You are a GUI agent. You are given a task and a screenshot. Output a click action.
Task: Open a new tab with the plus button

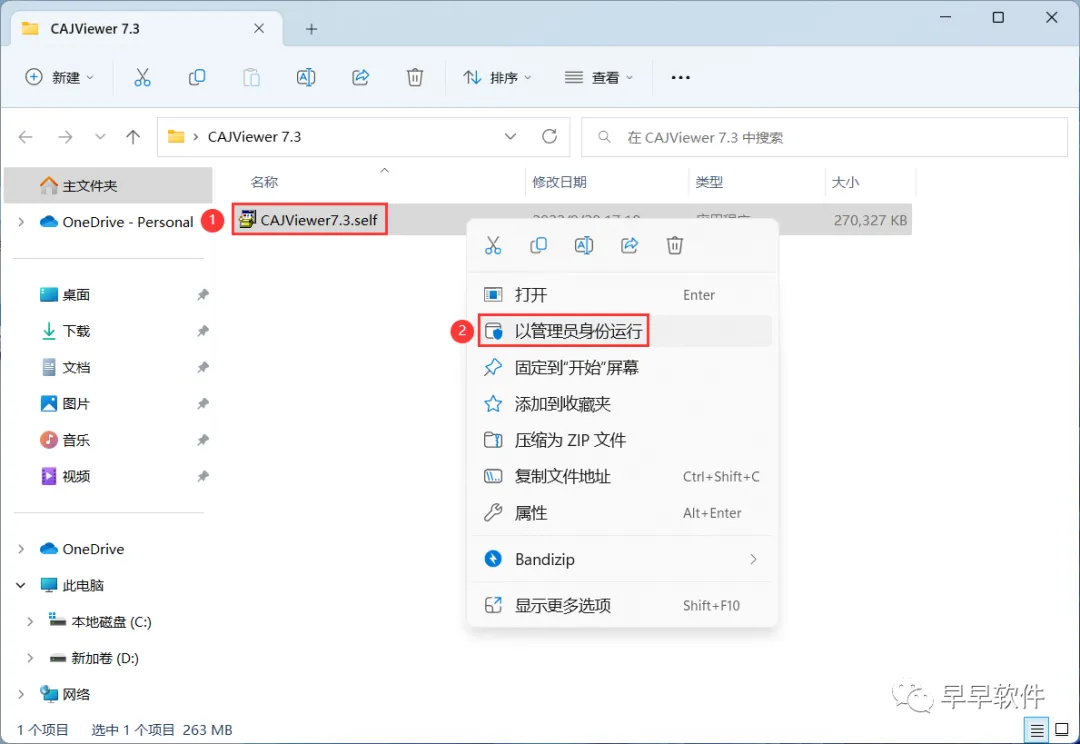point(311,29)
